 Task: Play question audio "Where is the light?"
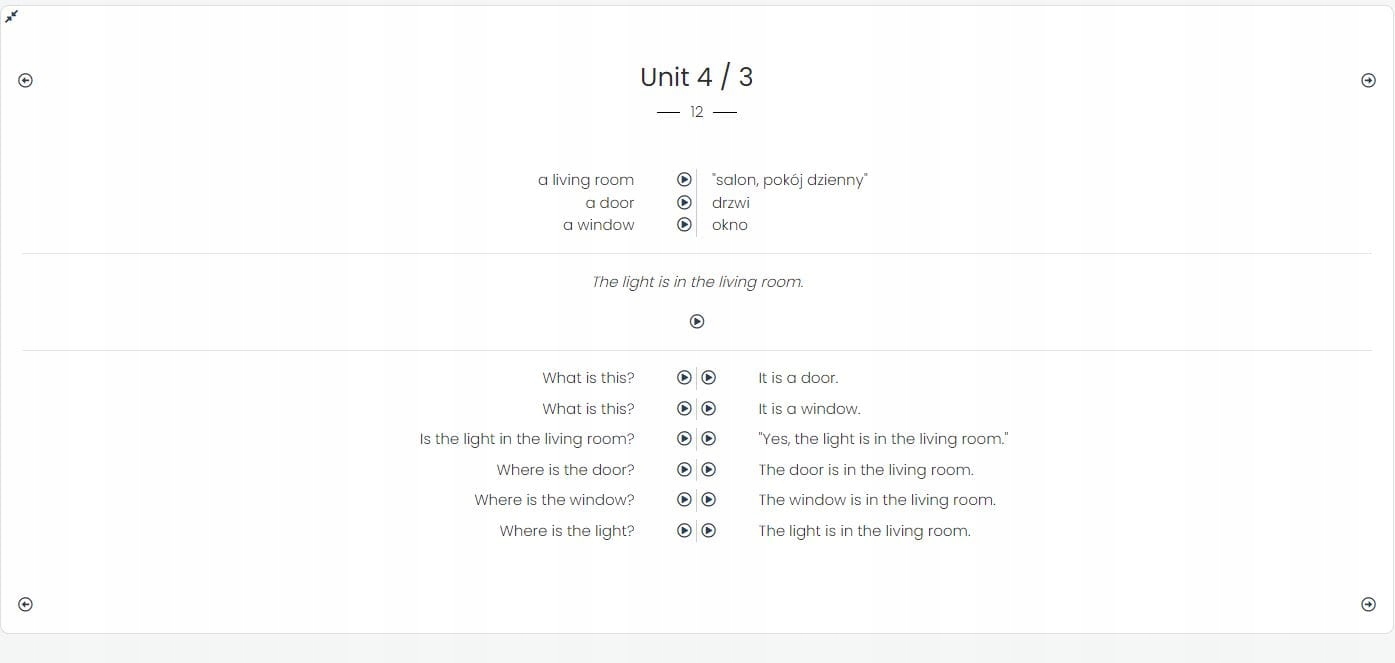tap(684, 531)
